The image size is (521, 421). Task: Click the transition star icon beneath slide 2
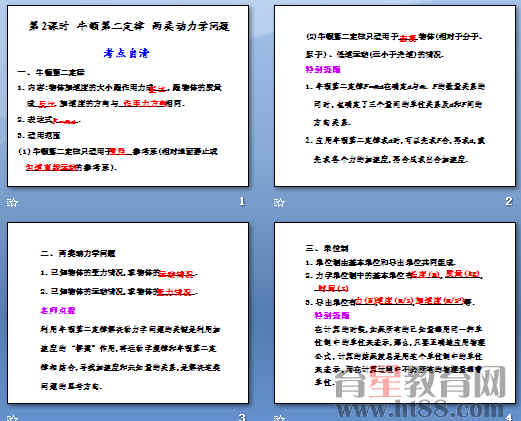pyautogui.click(x=279, y=202)
